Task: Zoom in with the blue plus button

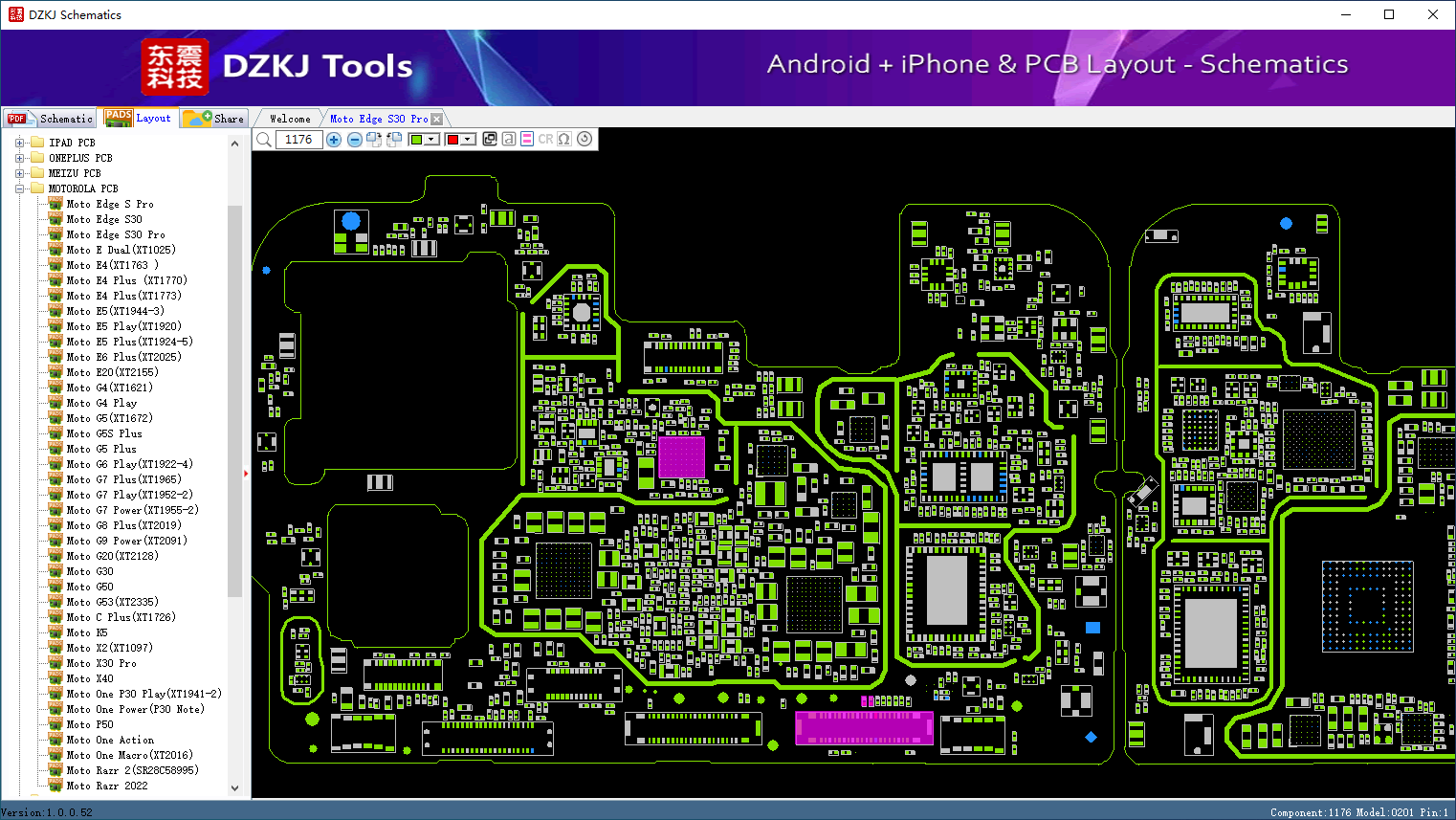Action: pos(334,140)
